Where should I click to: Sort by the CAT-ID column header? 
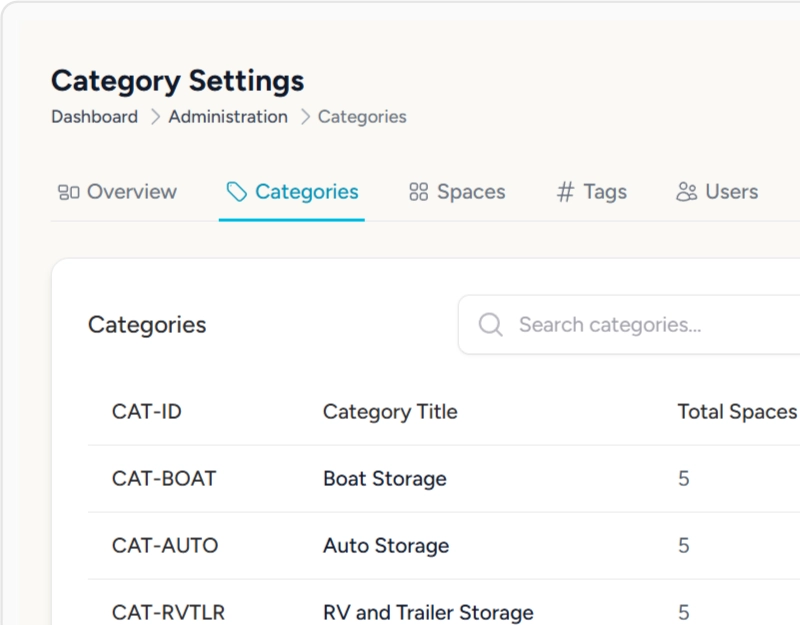pos(147,412)
